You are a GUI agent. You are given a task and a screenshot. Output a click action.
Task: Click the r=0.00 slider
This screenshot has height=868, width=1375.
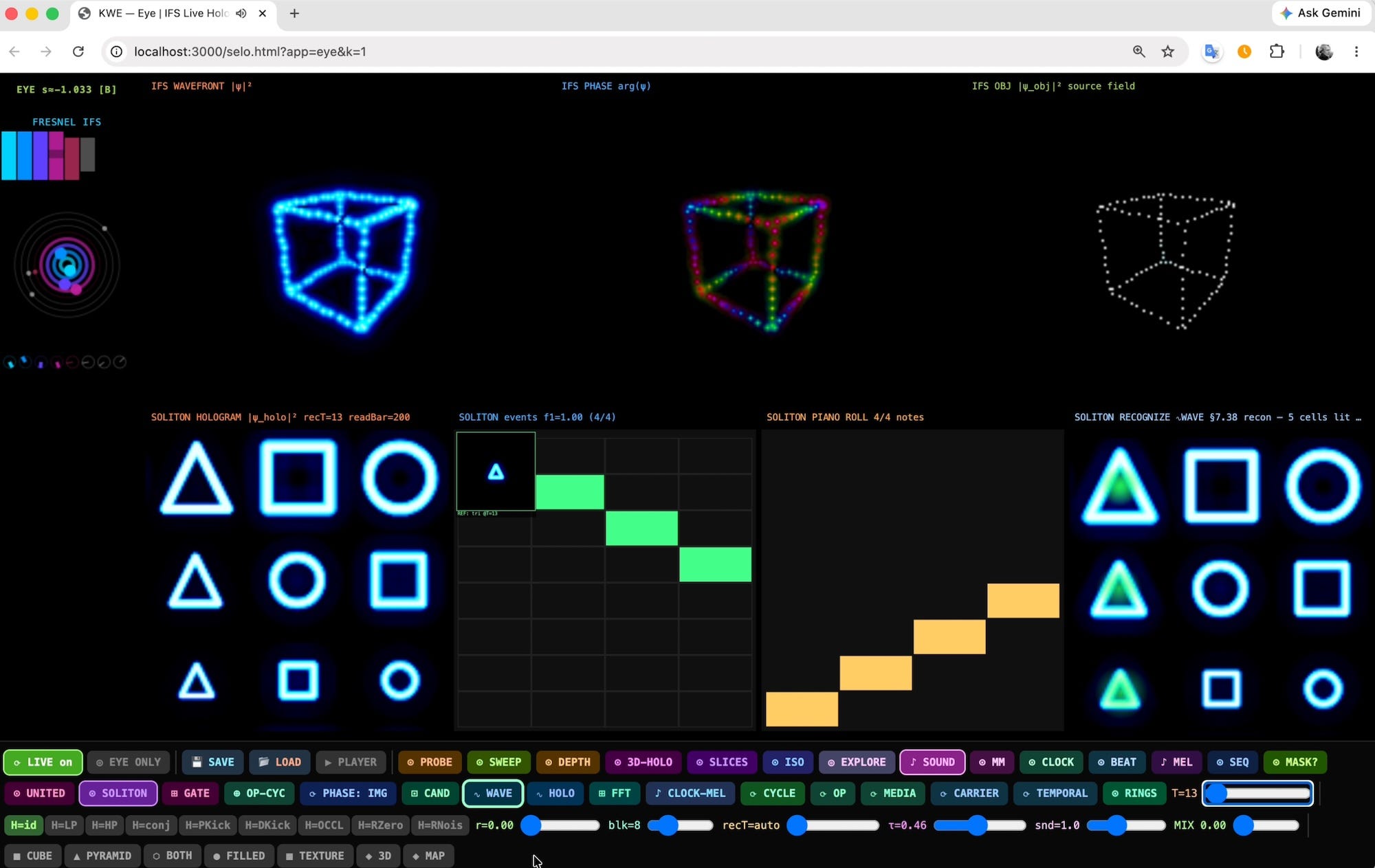560,825
